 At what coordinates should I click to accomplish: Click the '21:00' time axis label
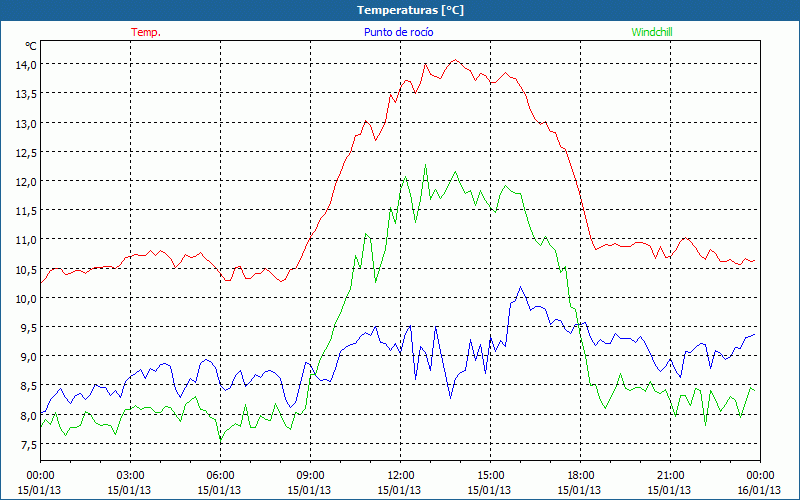[670, 476]
